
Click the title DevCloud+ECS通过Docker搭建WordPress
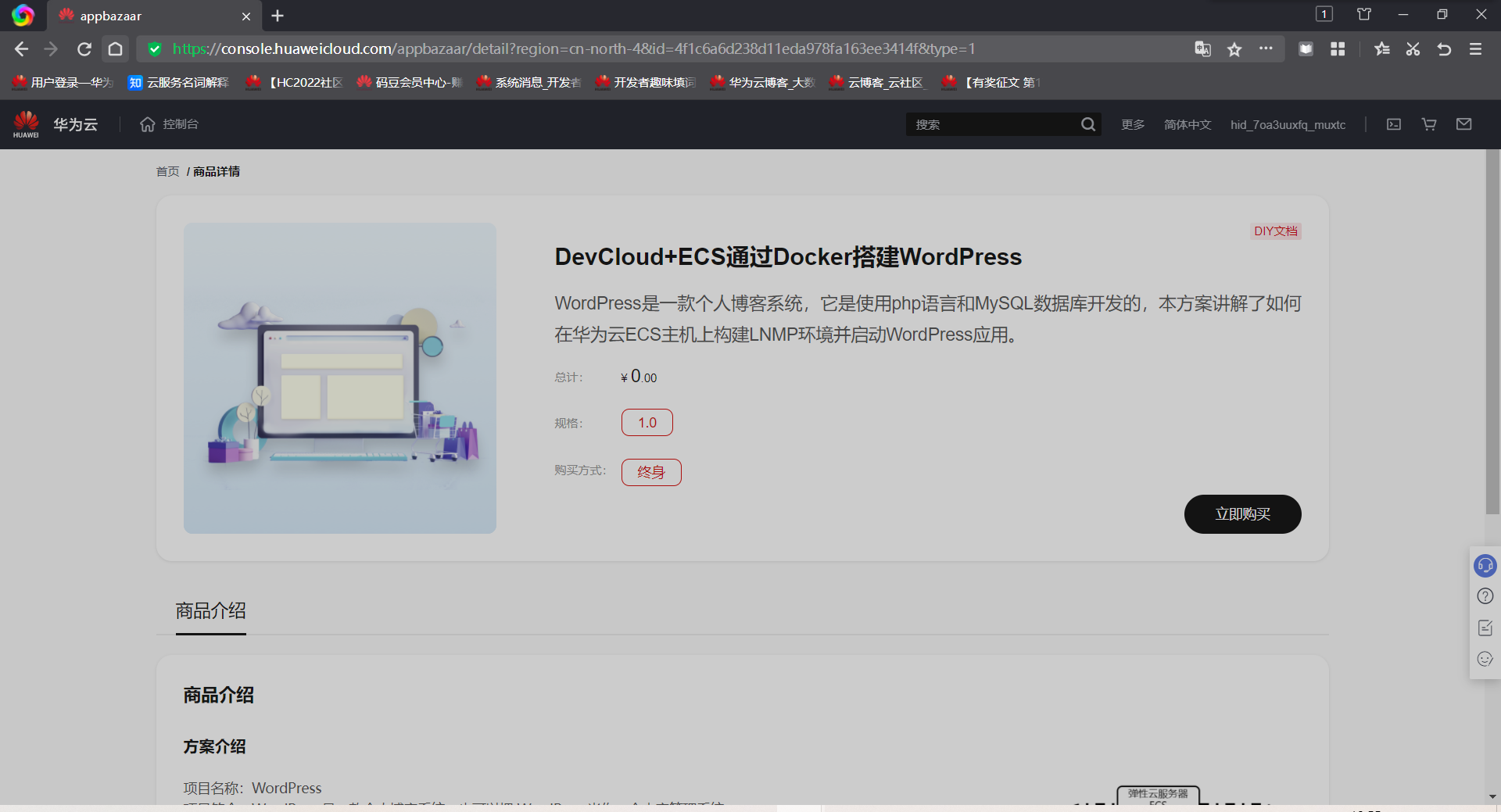(x=788, y=257)
